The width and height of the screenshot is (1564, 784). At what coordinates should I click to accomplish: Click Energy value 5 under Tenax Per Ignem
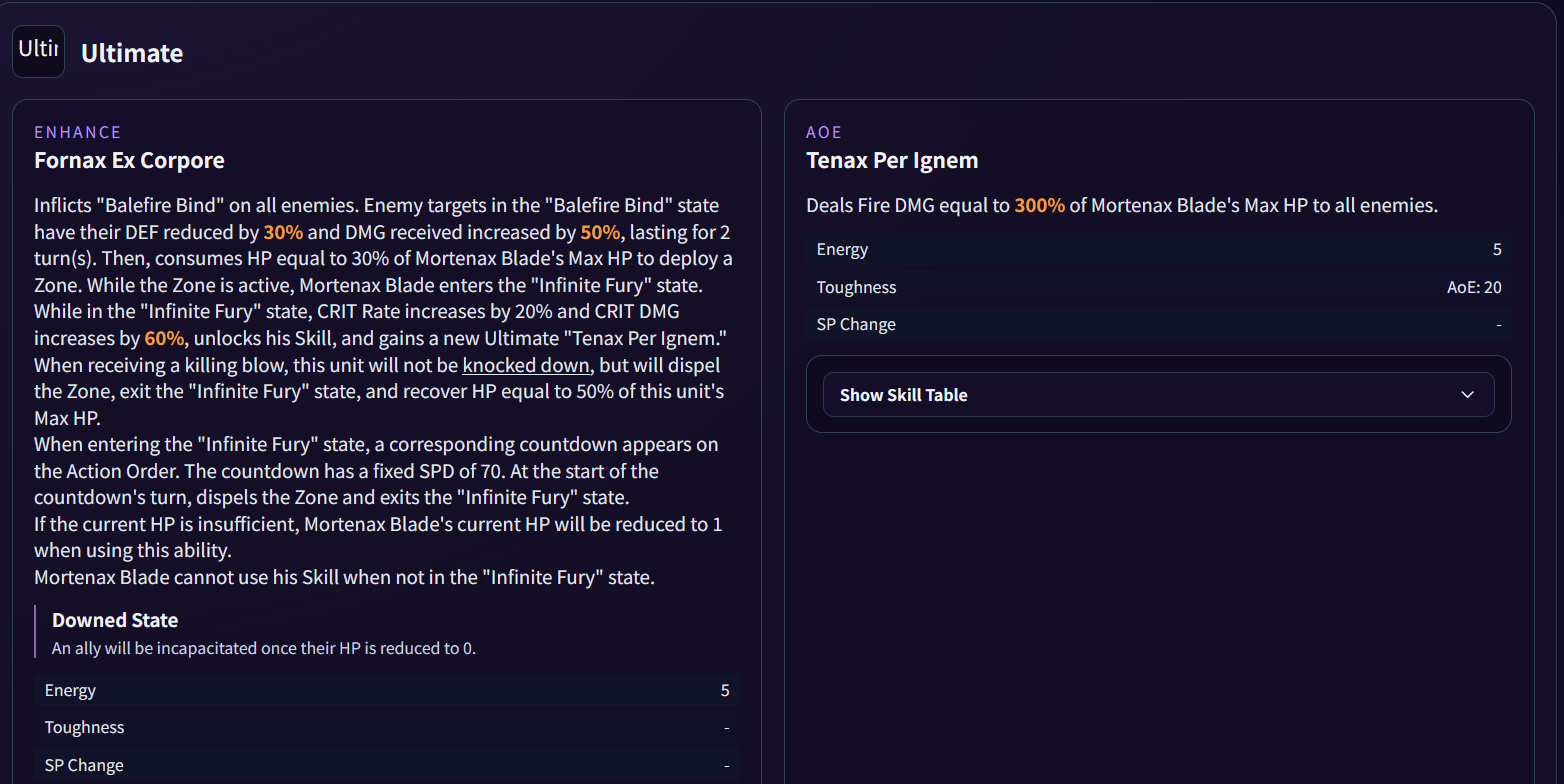point(1497,249)
